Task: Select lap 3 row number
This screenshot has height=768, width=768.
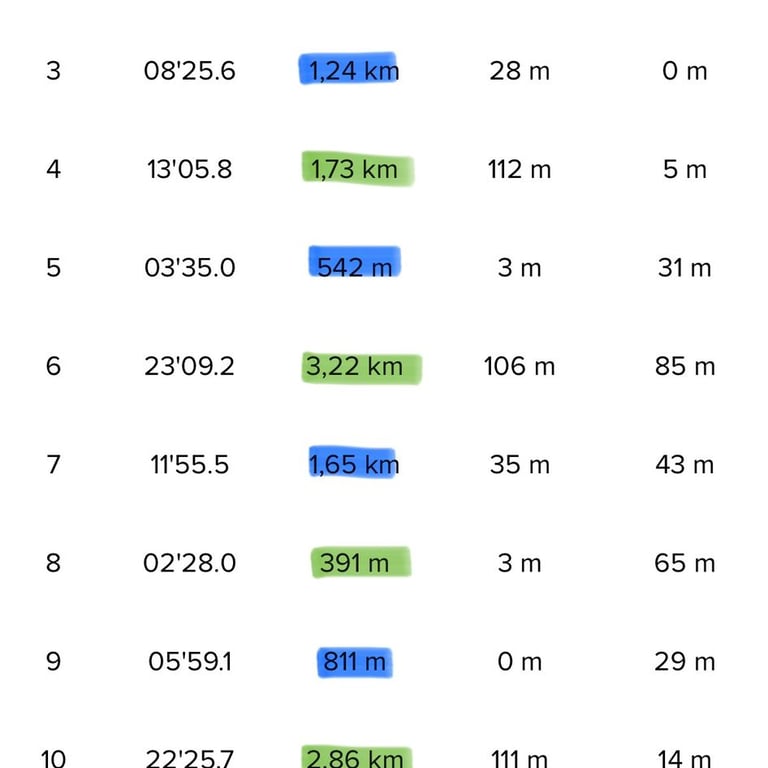Action: point(53,71)
